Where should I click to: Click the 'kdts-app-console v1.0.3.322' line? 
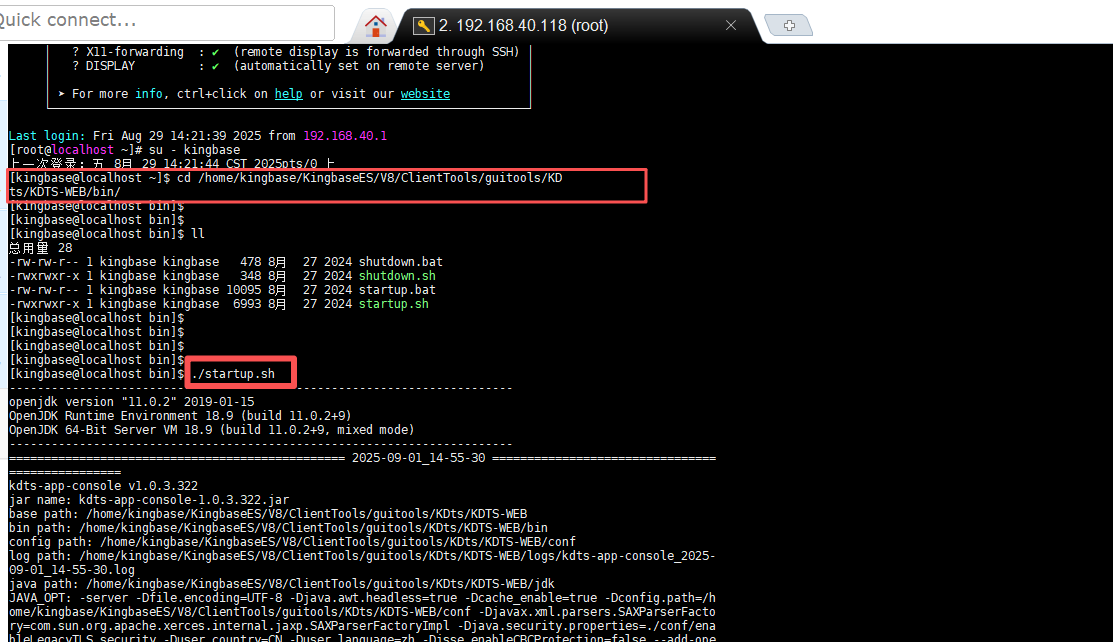pyautogui.click(x=104, y=486)
